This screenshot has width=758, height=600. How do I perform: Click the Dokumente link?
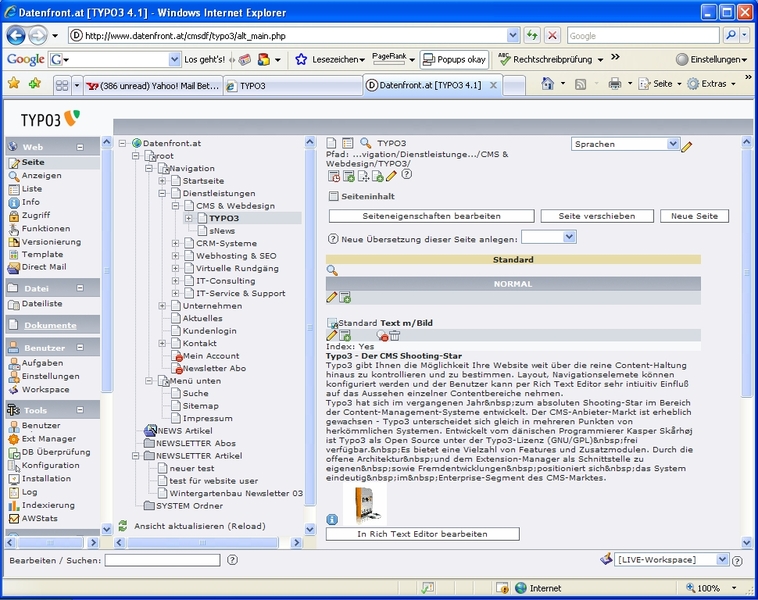tap(50, 325)
